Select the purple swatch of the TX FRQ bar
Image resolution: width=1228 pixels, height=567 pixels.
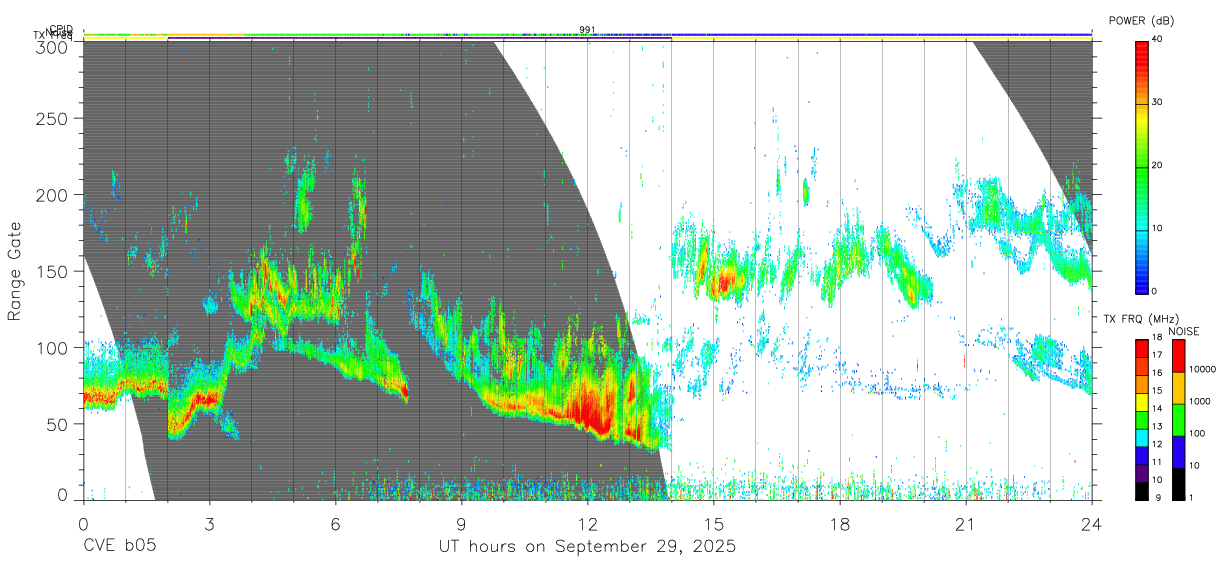click(1141, 472)
